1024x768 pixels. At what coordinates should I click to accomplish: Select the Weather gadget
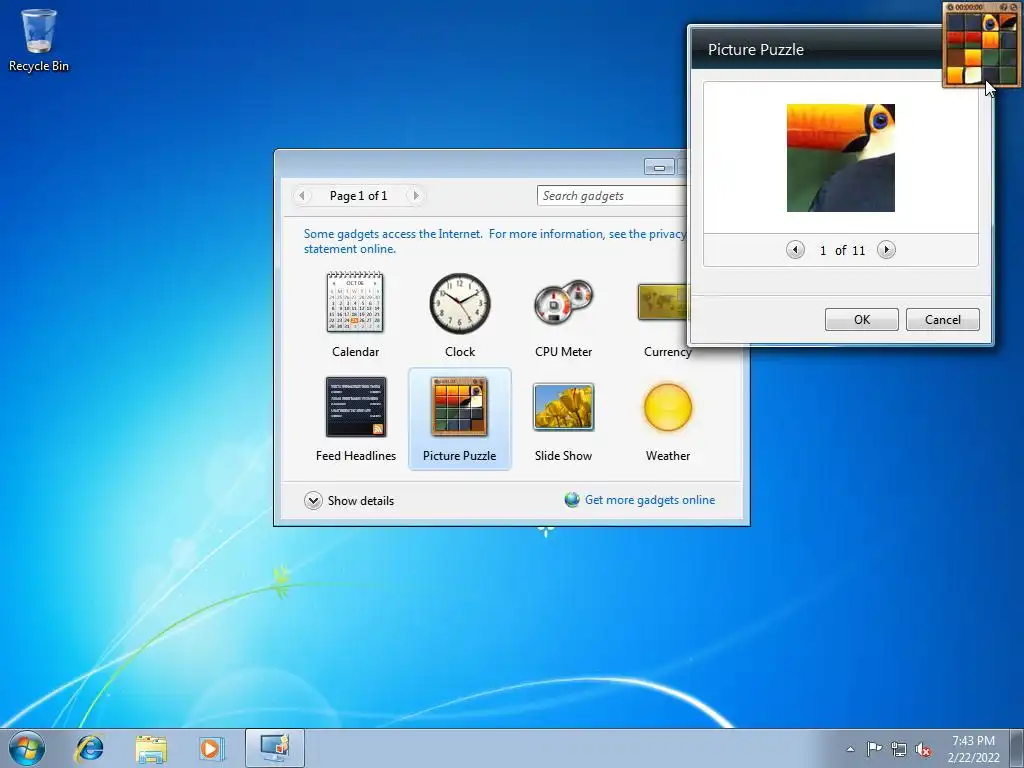pos(667,419)
